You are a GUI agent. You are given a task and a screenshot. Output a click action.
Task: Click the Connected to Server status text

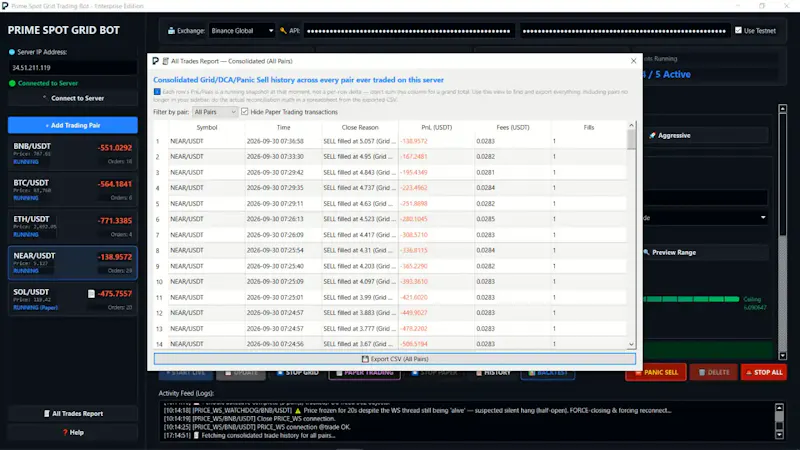[x=48, y=83]
